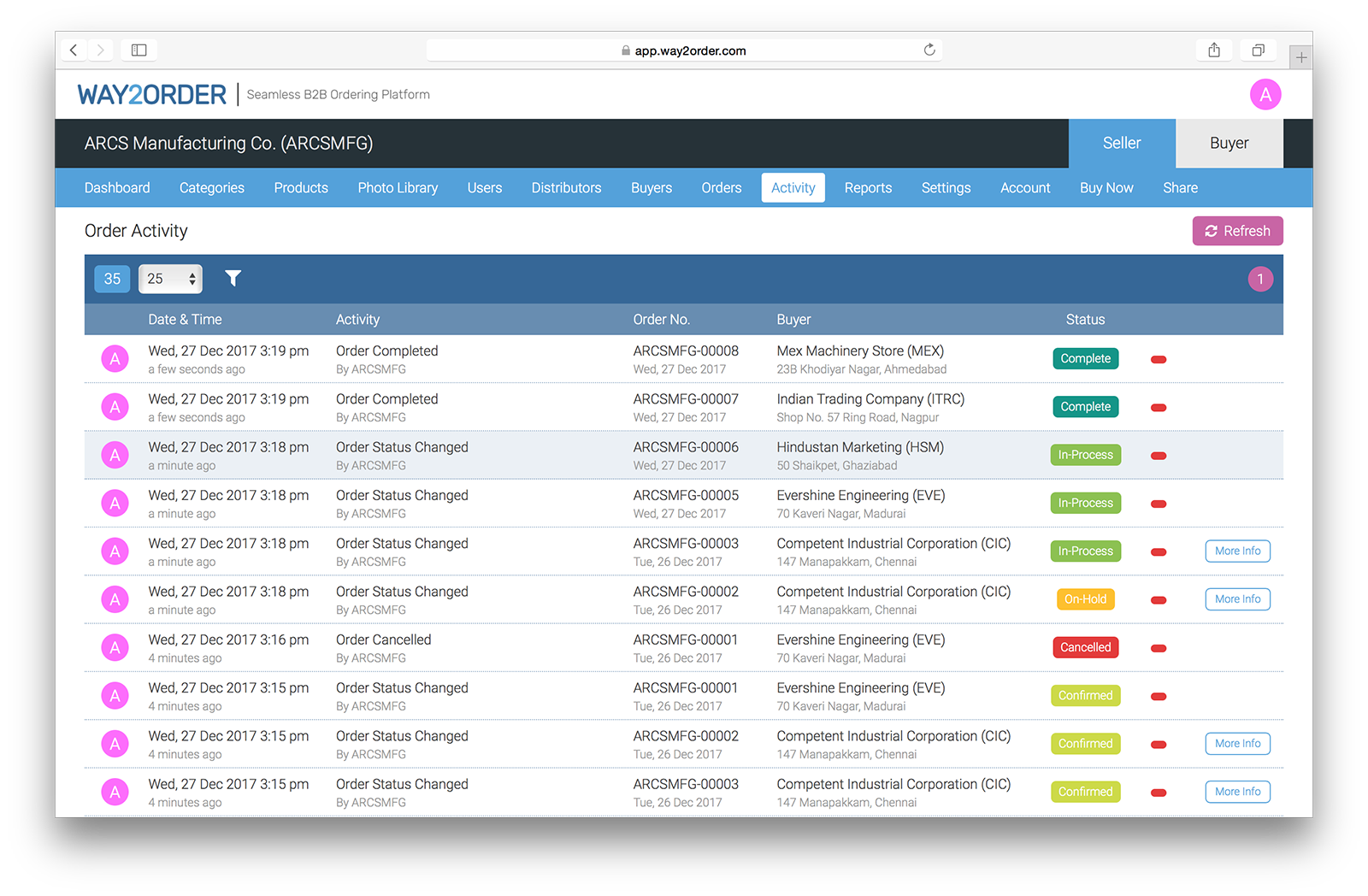Go back using the browser back arrow
This screenshot has height=896, width=1368.
74,50
